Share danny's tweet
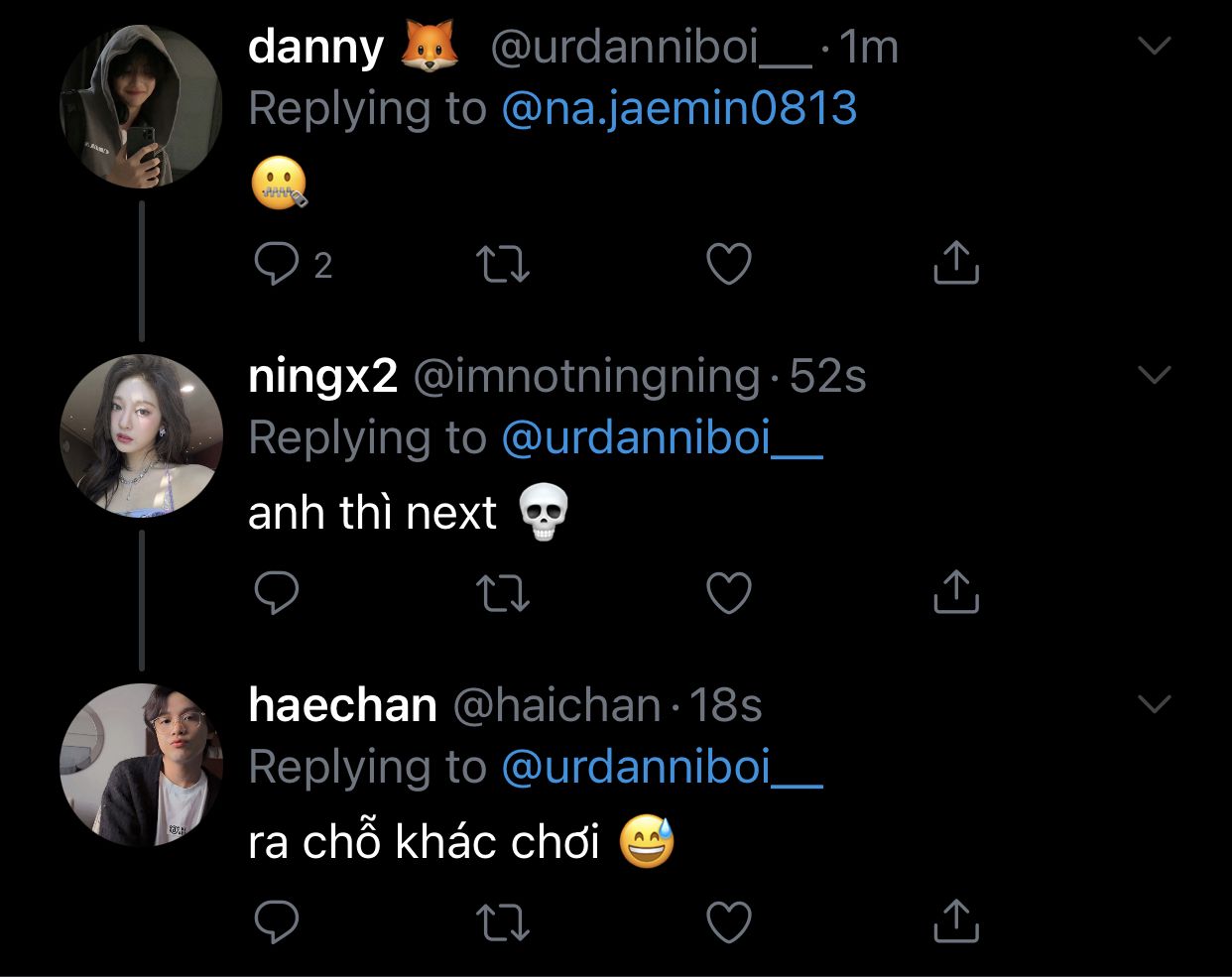This screenshot has height=977, width=1232. click(956, 263)
